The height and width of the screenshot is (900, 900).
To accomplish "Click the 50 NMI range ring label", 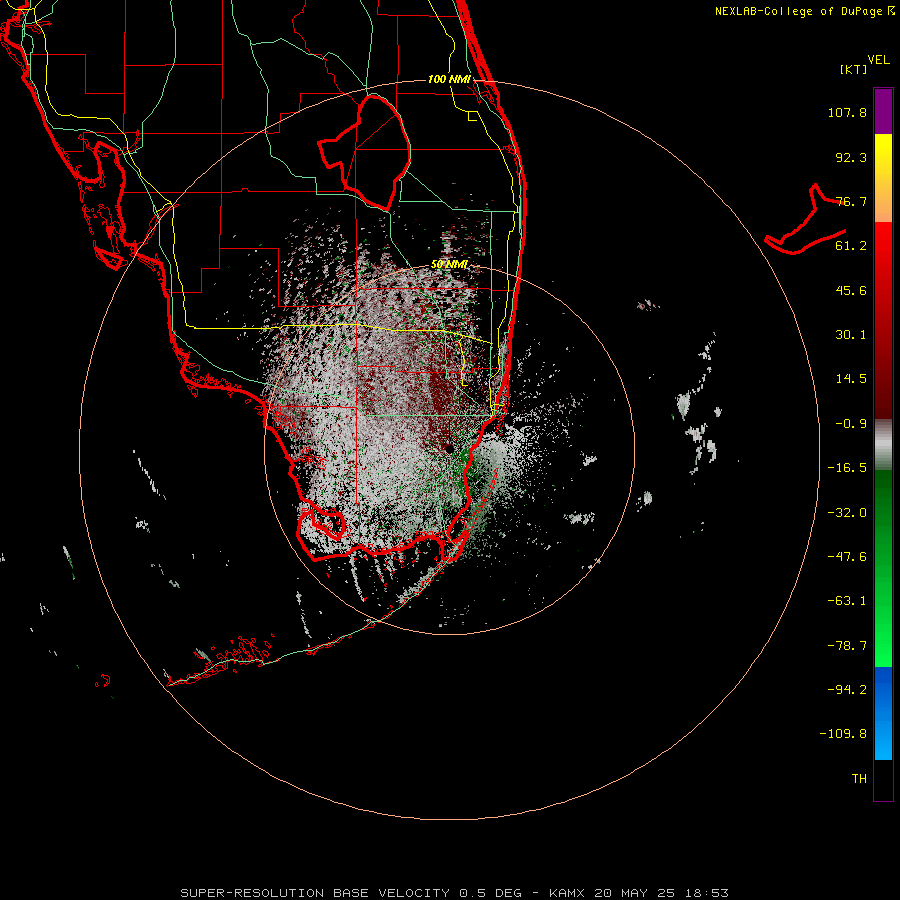I will 449,264.
